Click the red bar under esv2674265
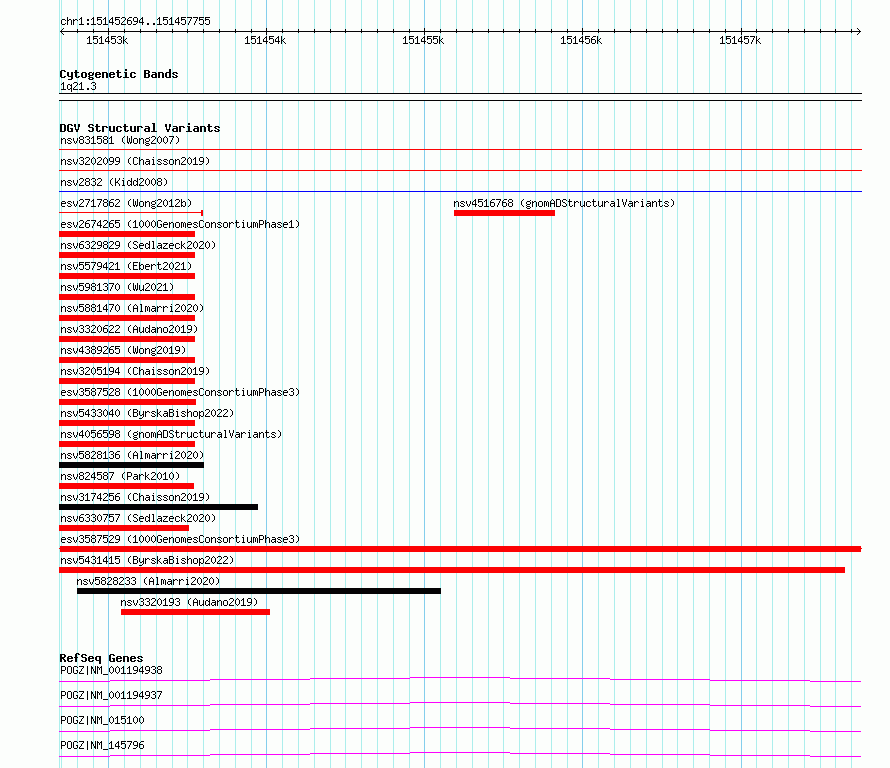This screenshot has width=890, height=768. point(127,234)
